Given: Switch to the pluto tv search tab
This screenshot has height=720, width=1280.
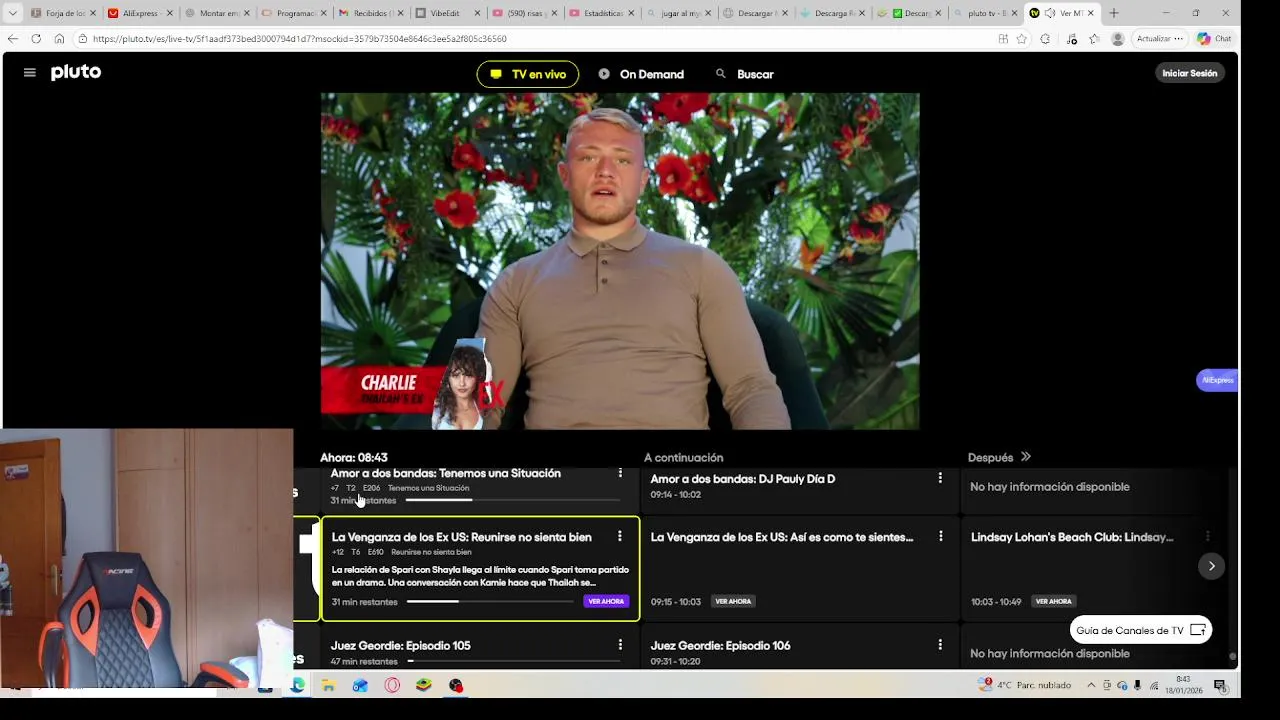Looking at the screenshot, I should 985,13.
